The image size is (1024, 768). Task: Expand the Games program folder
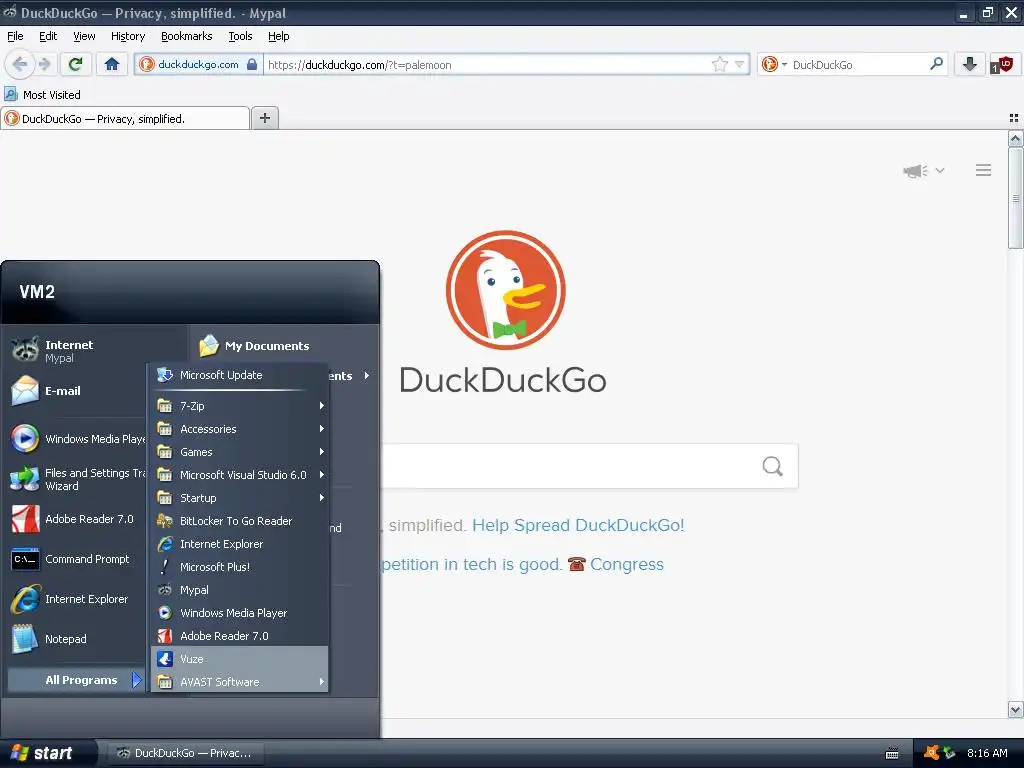point(239,452)
